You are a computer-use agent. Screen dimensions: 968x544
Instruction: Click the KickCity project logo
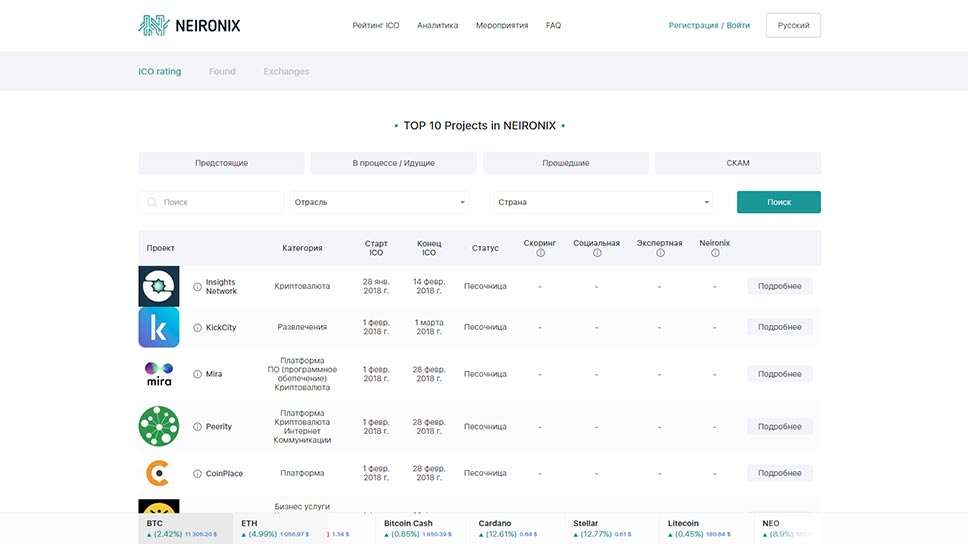(158, 327)
